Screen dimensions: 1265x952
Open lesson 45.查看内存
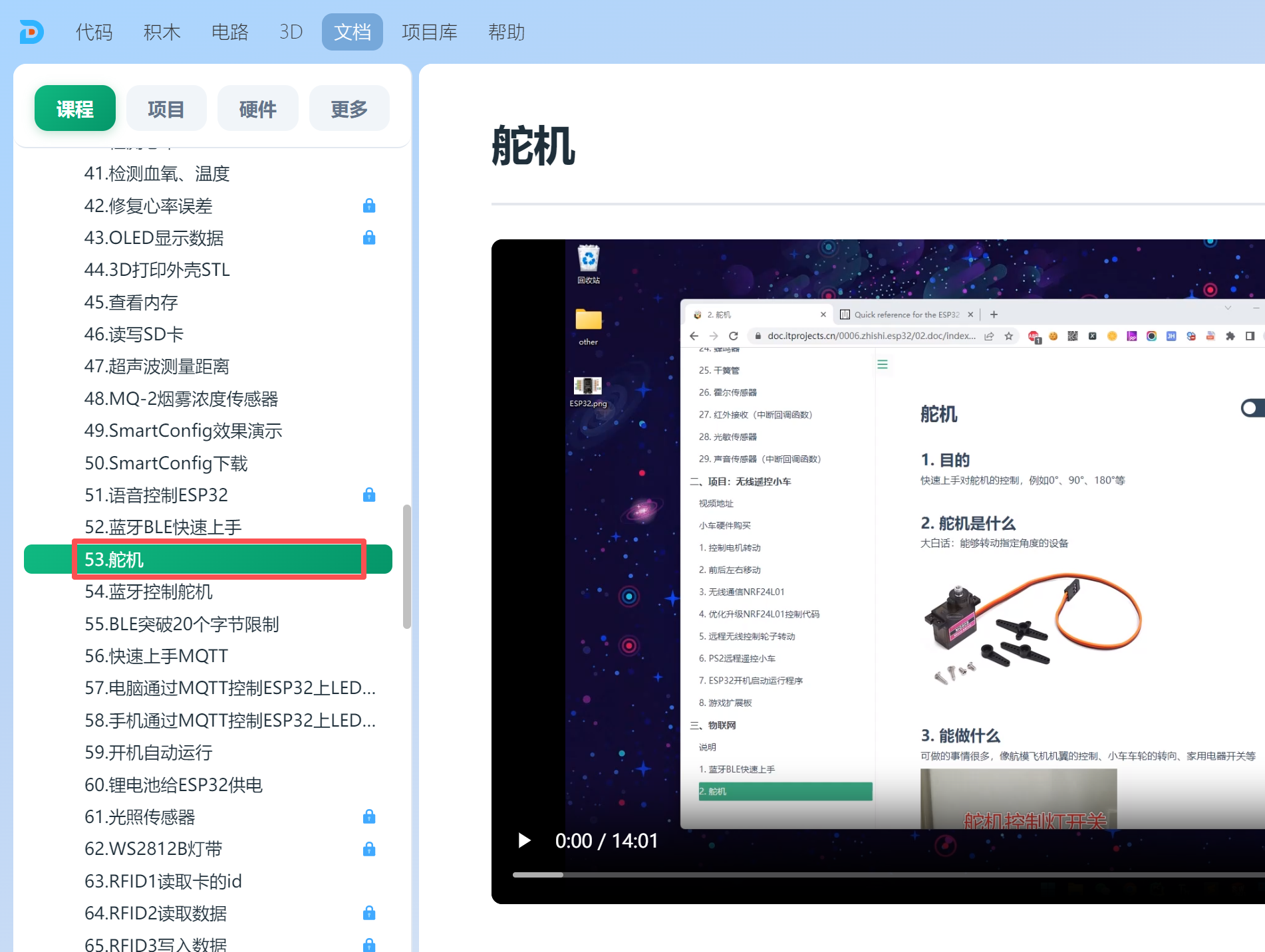coord(131,302)
